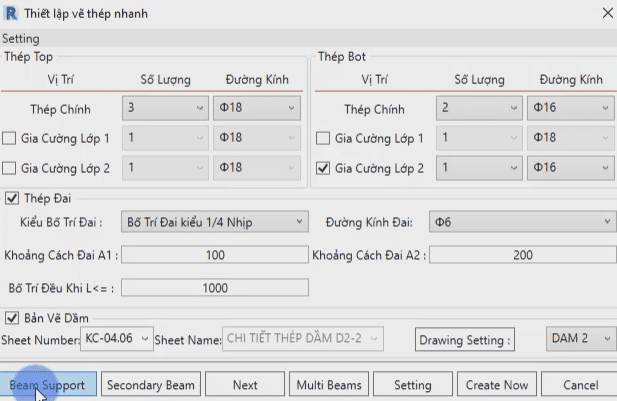Click the Create Now button
The image size is (617, 401).
tap(497, 384)
